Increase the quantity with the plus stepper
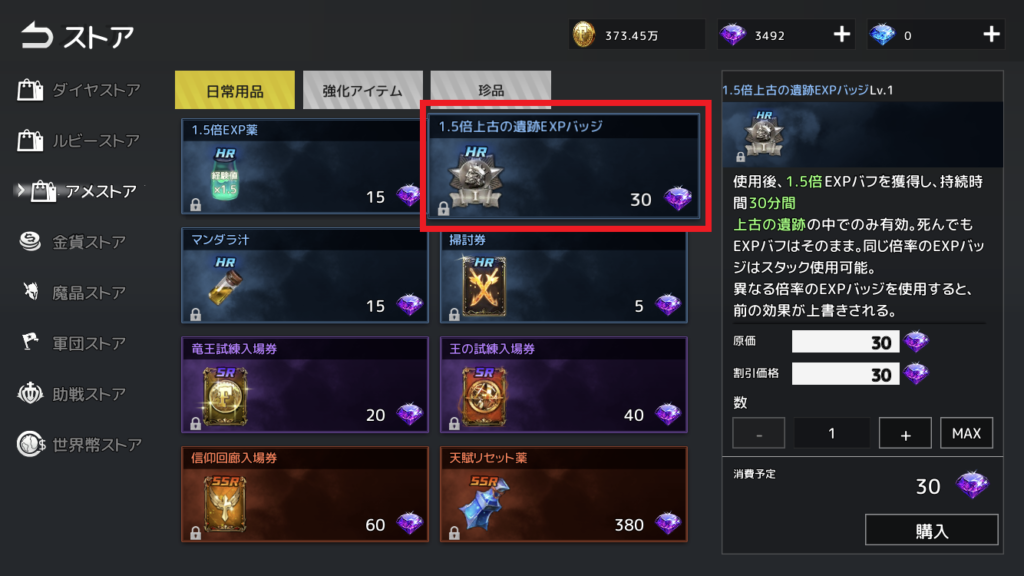The image size is (1024, 576). coord(905,433)
